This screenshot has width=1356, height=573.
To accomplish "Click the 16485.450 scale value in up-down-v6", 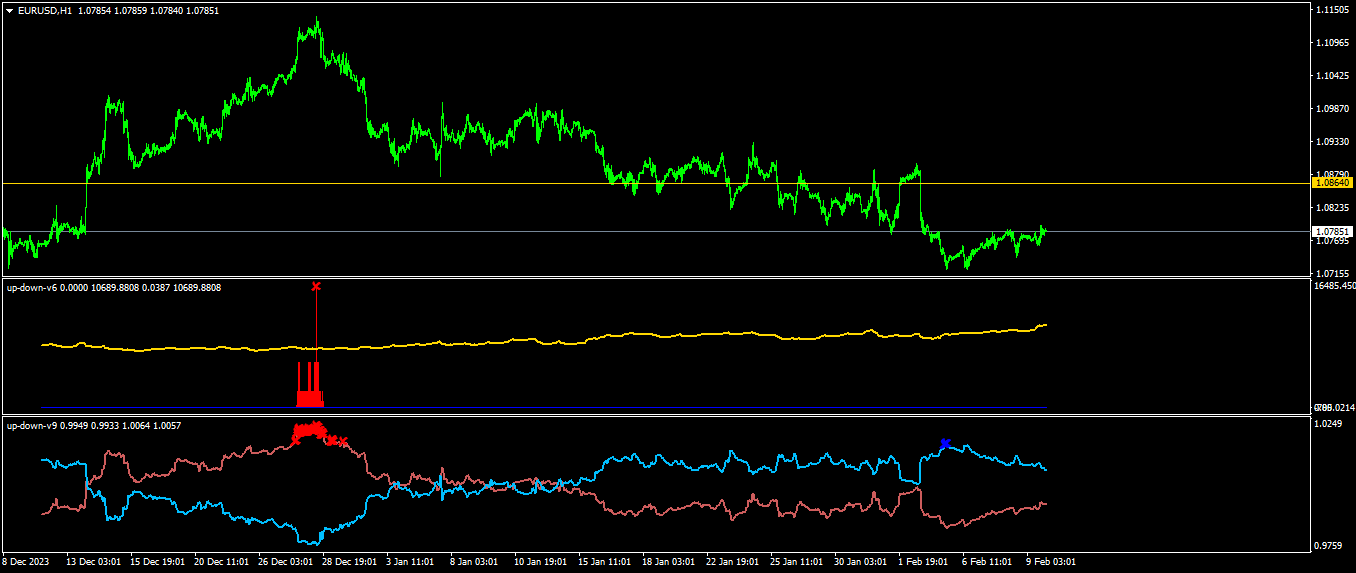I will pyautogui.click(x=1335, y=286).
